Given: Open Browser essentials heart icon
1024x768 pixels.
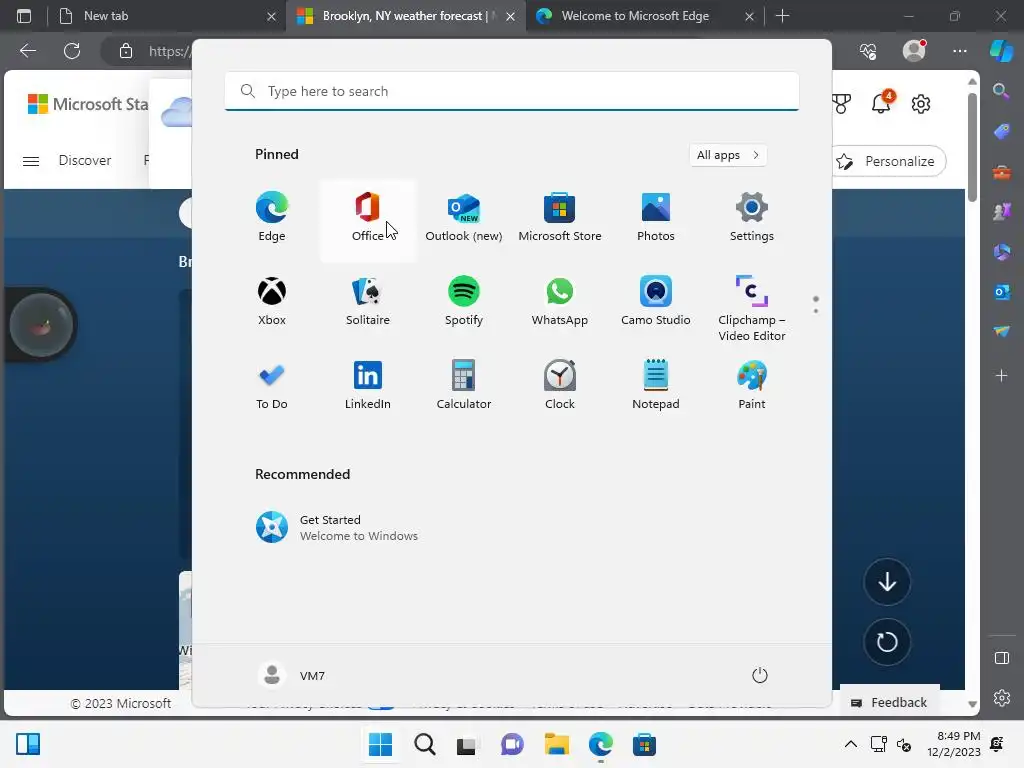Looking at the screenshot, I should (868, 51).
